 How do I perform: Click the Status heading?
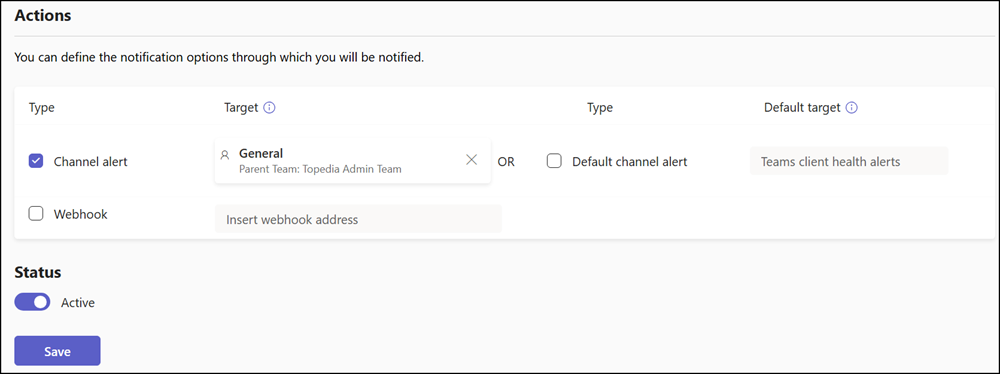tap(38, 272)
